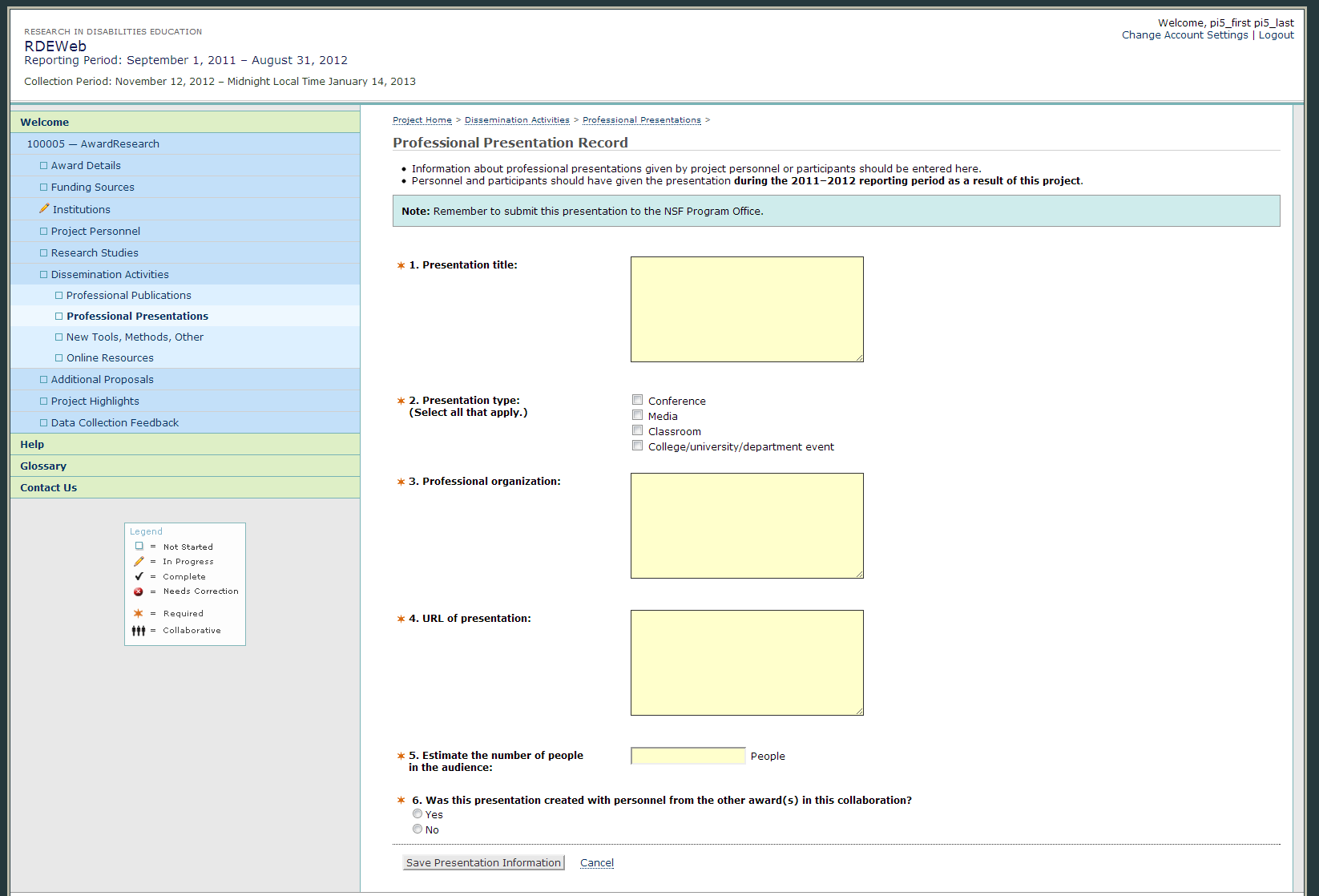Click the Presentation title text area
Viewport: 1319px width, 896px height.
click(x=747, y=309)
